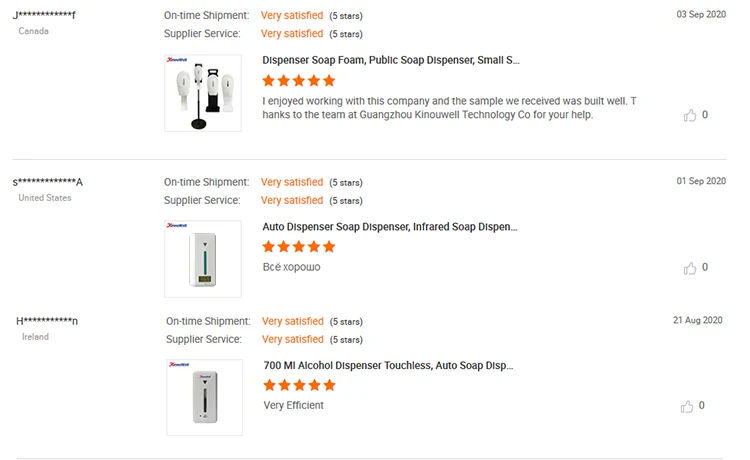Click five-star rating on 700 Ml Alcohol review
This screenshot has height=460, width=750.
tap(299, 386)
